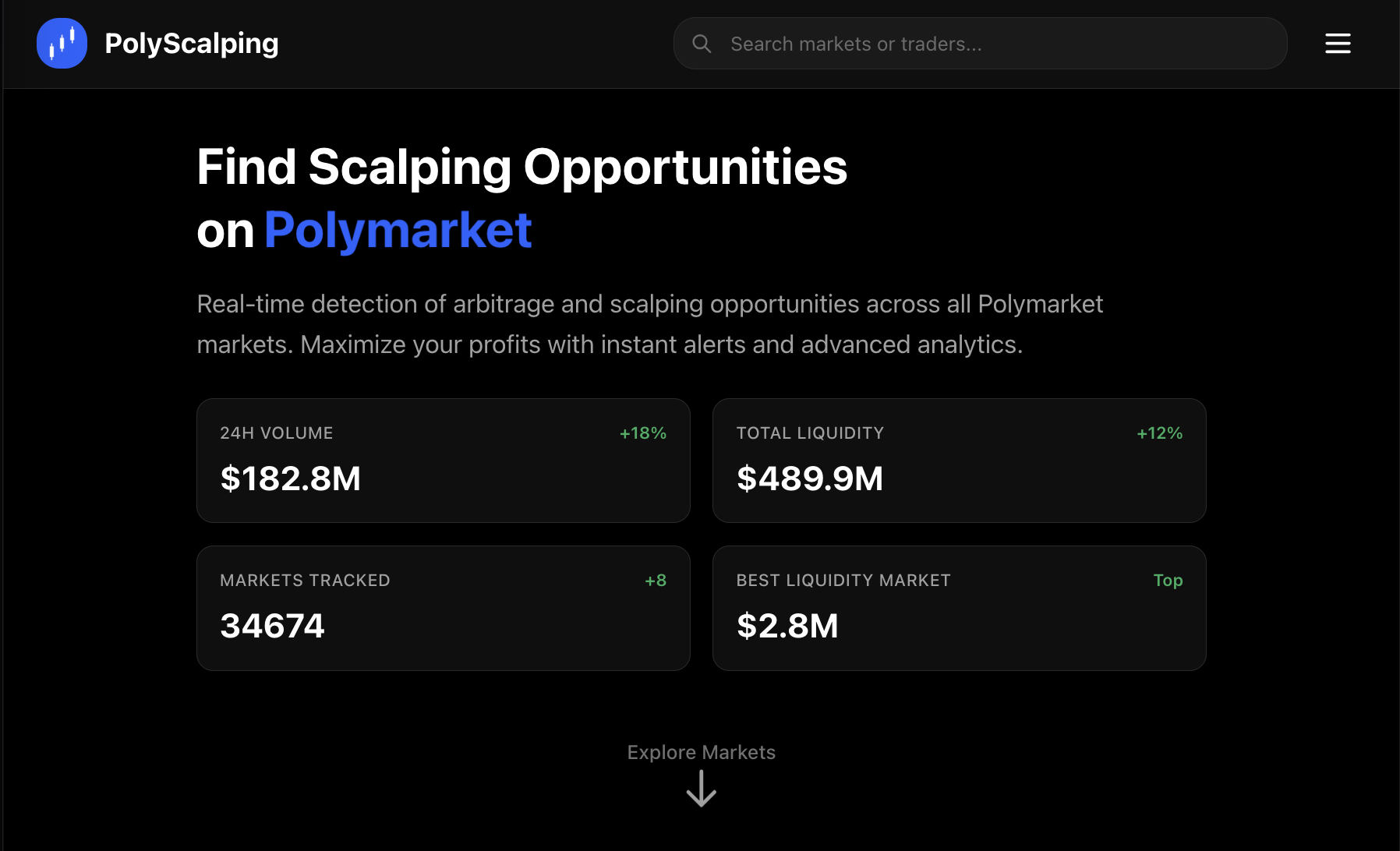Click the +8 indicator on Markets Tracked

pyautogui.click(x=655, y=580)
